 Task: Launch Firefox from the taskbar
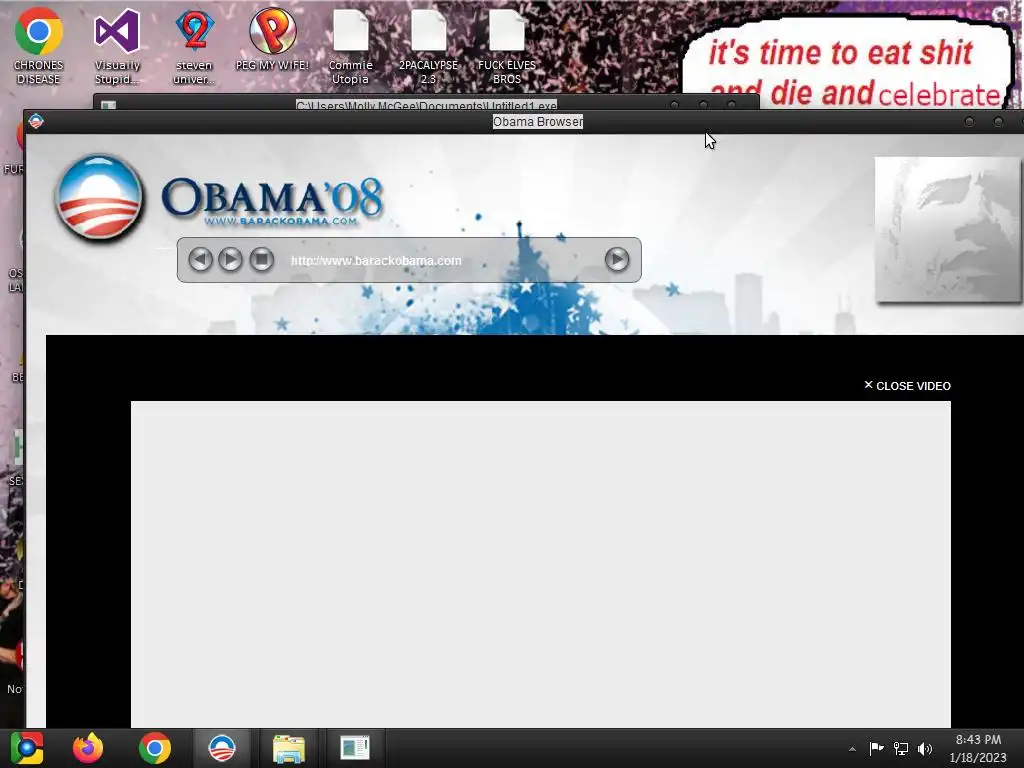pos(88,748)
